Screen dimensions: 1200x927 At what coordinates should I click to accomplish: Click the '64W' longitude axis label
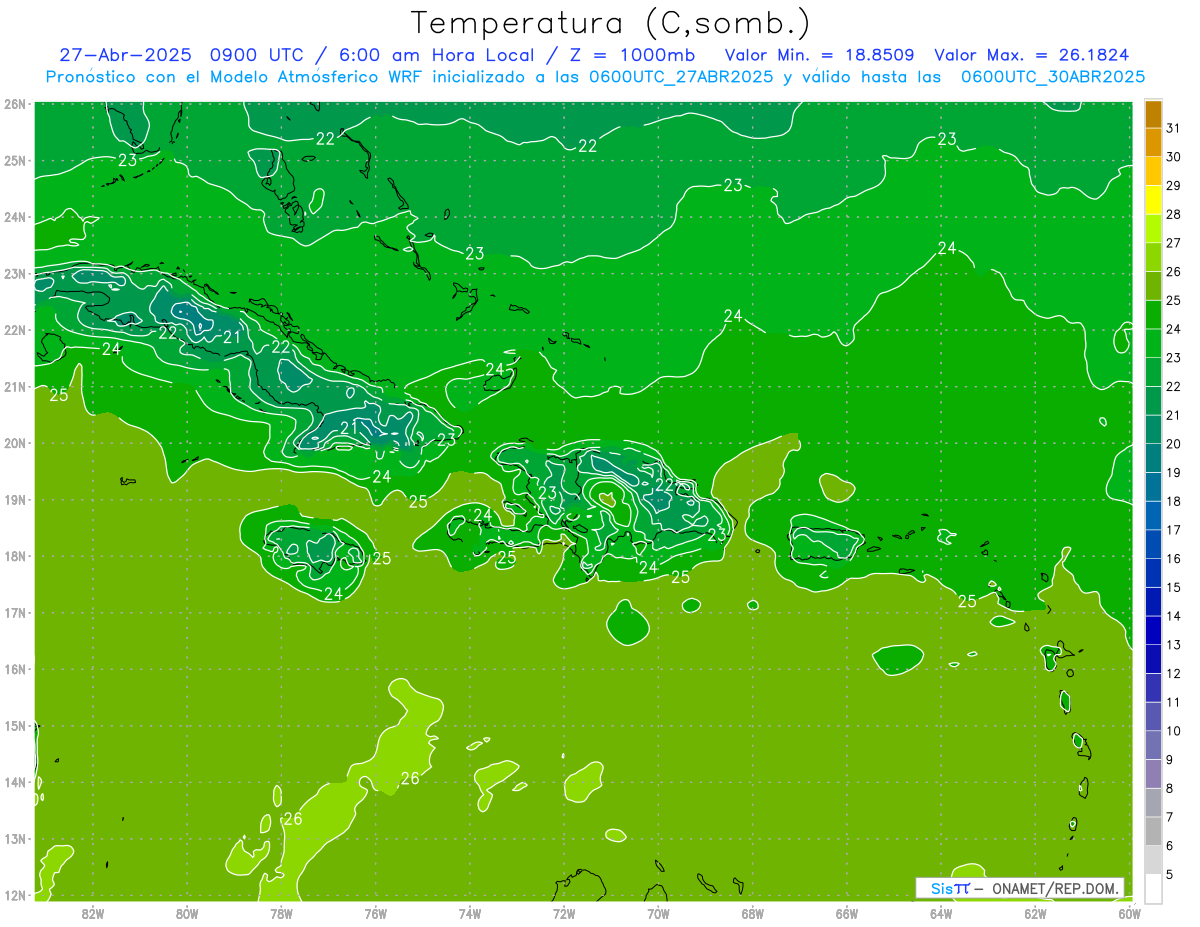pos(941,913)
